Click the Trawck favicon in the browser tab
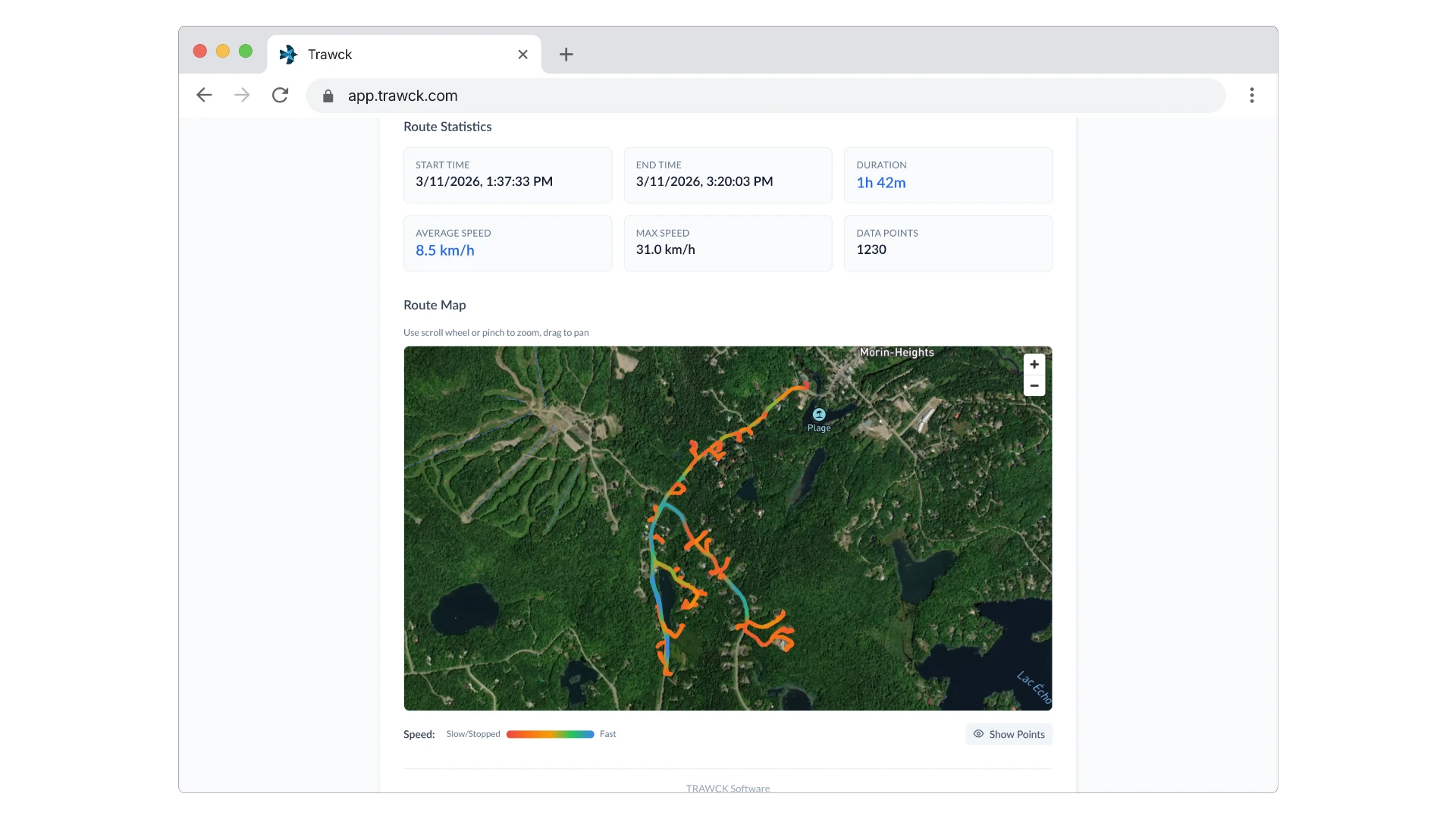Image resolution: width=1456 pixels, height=819 pixels. click(x=288, y=54)
